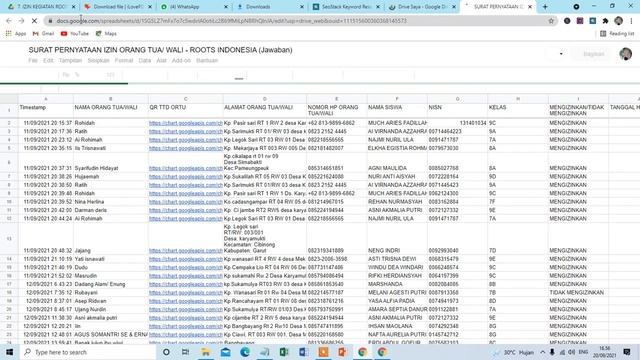Select the NISN value 131401034

pyautogui.click(x=458, y=123)
